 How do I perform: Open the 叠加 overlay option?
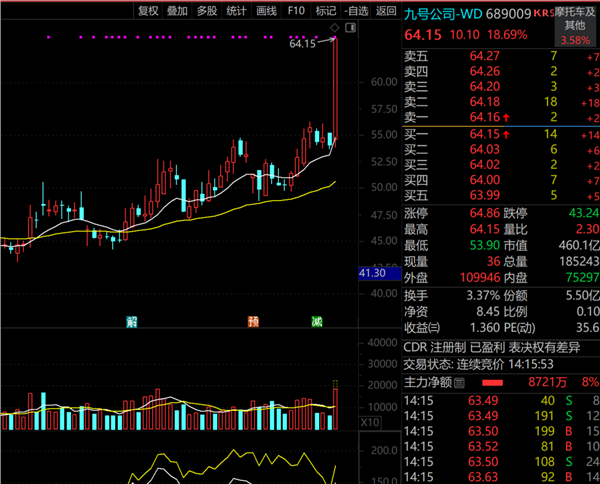point(177,11)
